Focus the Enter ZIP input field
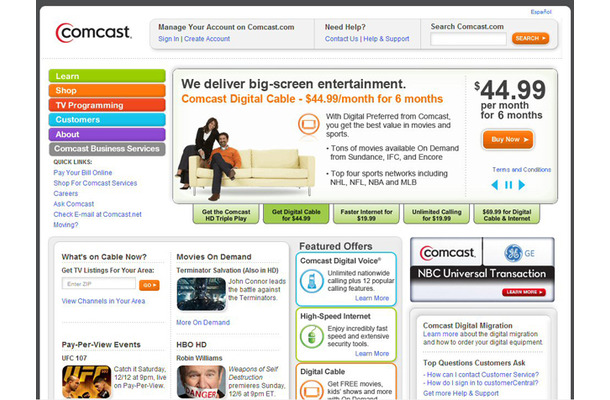Viewport: 610px width, 400px height. pyautogui.click(x=99, y=284)
